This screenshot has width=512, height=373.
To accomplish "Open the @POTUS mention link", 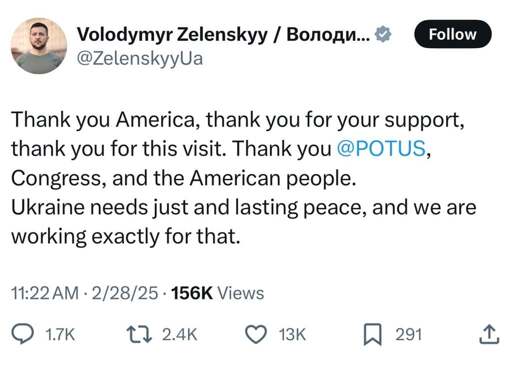I will 381,148.
